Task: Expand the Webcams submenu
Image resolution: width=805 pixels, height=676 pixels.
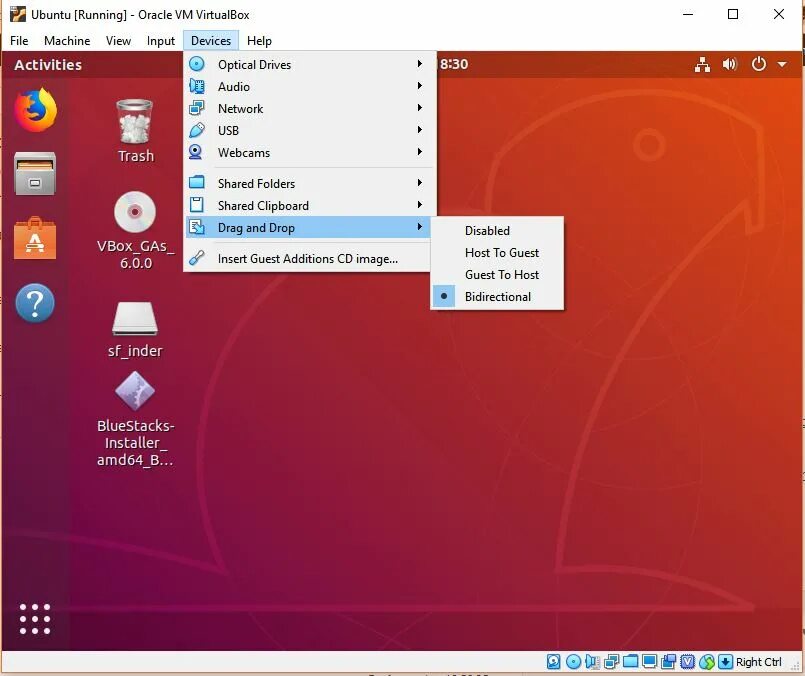Action: click(309, 152)
